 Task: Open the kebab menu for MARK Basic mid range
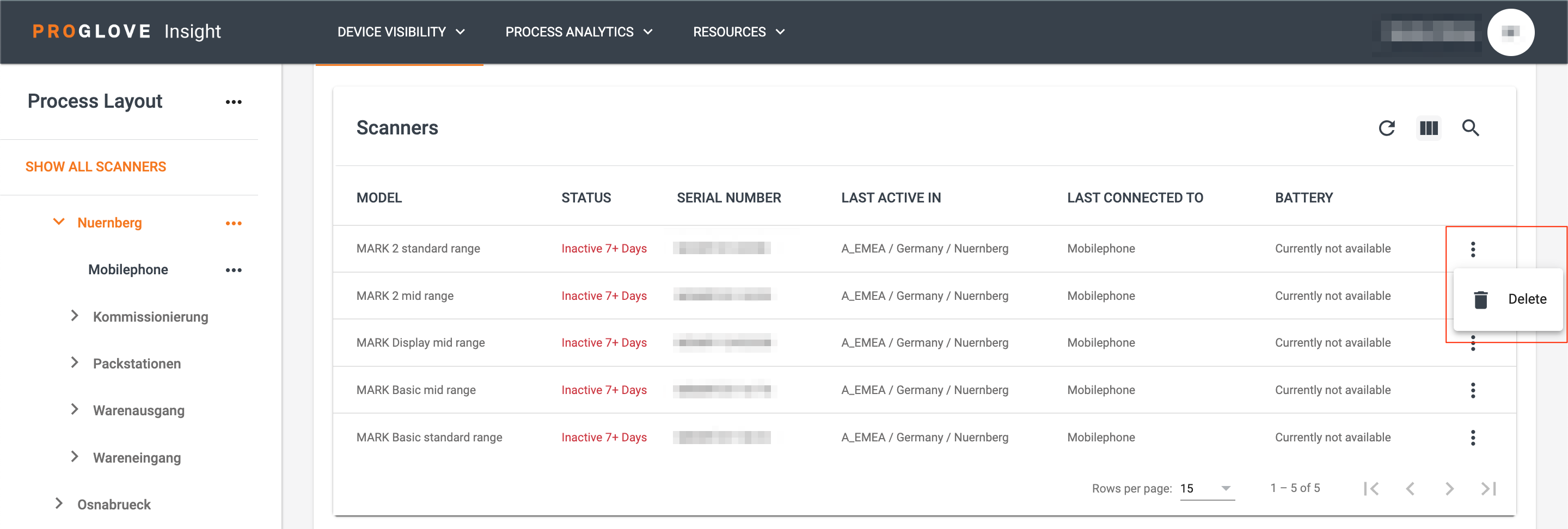(x=1474, y=390)
